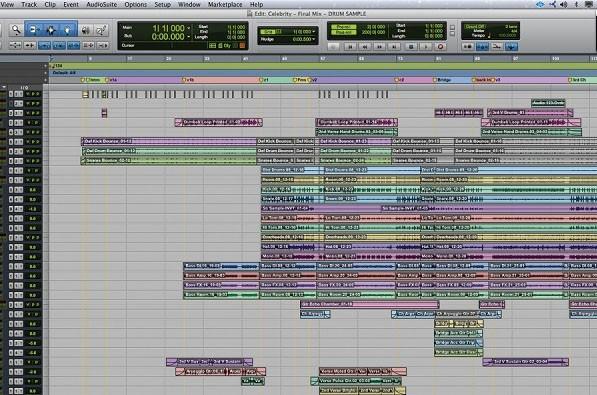Select the Scrubber speaker tool

86,30
